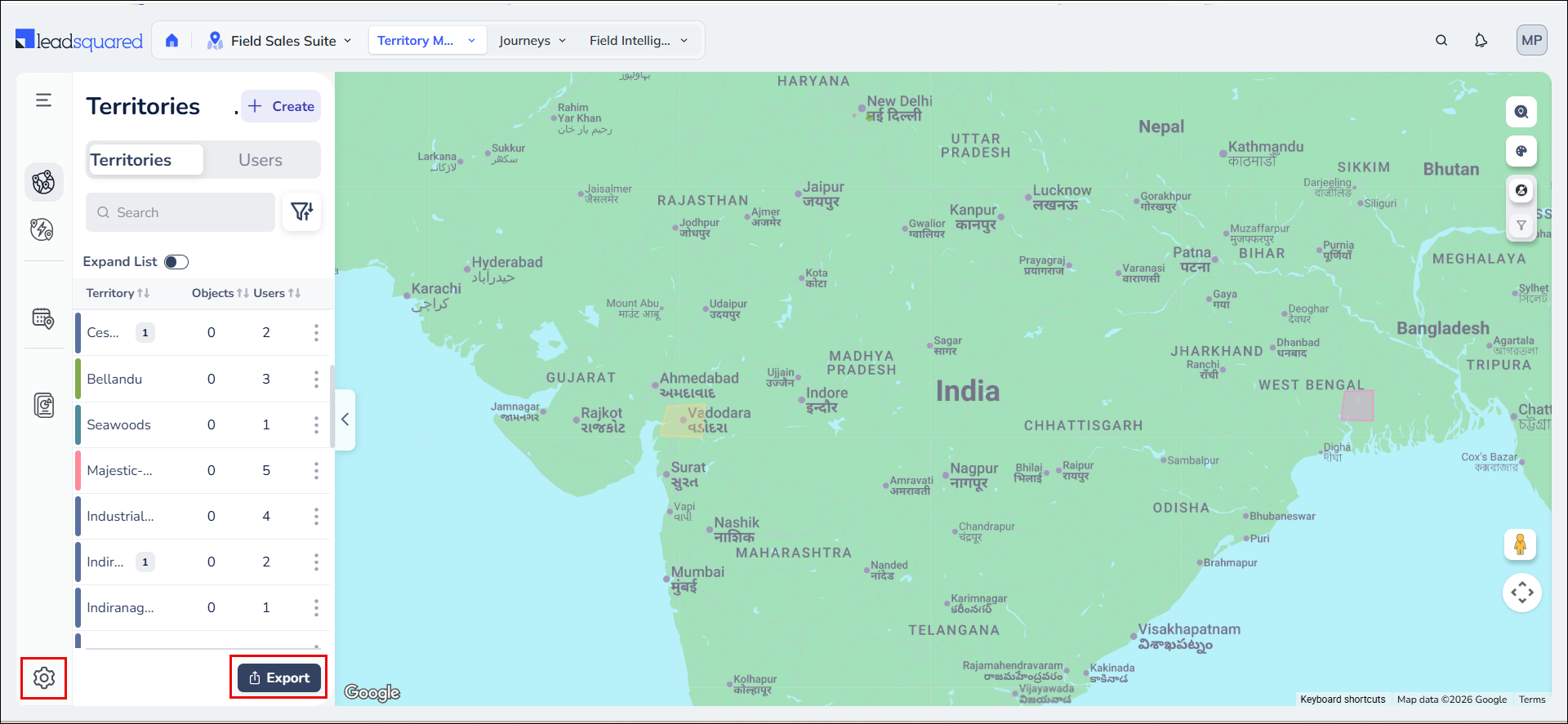Viewport: 1568px width, 724px height.
Task: Click the notifications bell icon
Action: click(1481, 41)
